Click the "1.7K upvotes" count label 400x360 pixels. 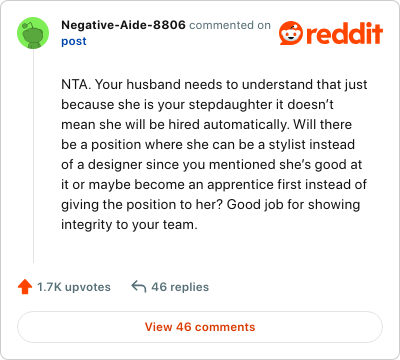pos(74,287)
